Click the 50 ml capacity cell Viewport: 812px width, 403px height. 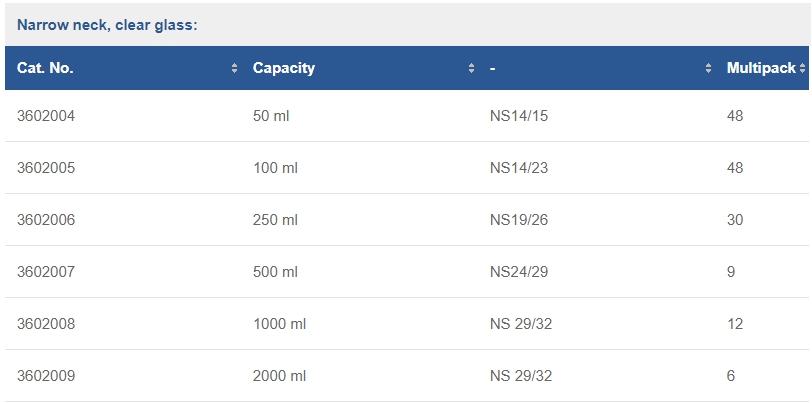[271, 116]
